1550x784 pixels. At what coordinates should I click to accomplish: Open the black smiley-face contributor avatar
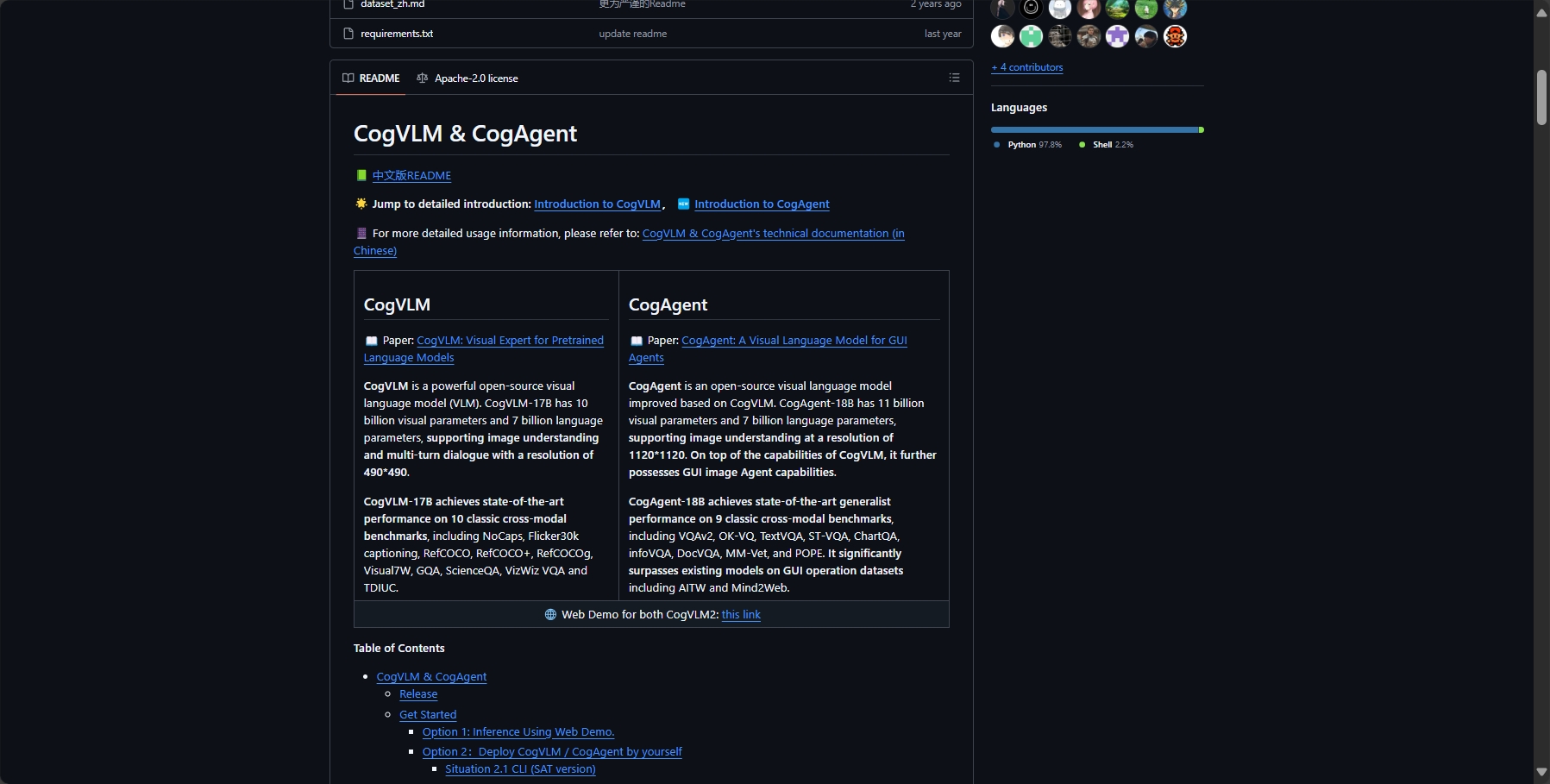coord(1031,9)
